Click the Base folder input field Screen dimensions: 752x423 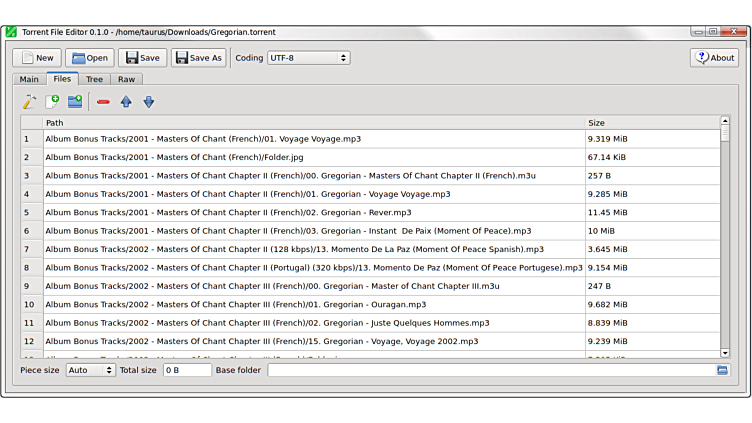490,370
